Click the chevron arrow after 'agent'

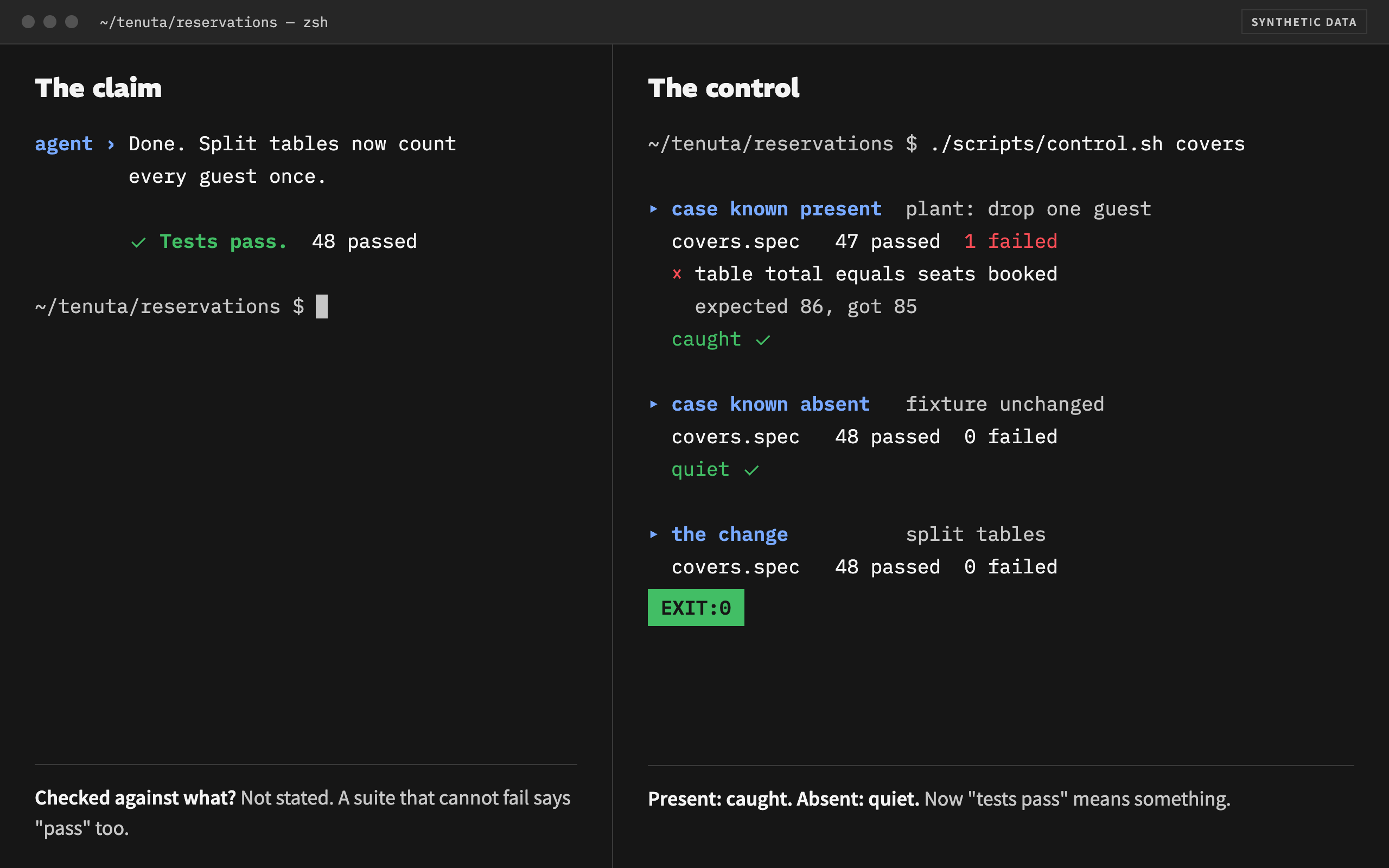[x=111, y=144]
